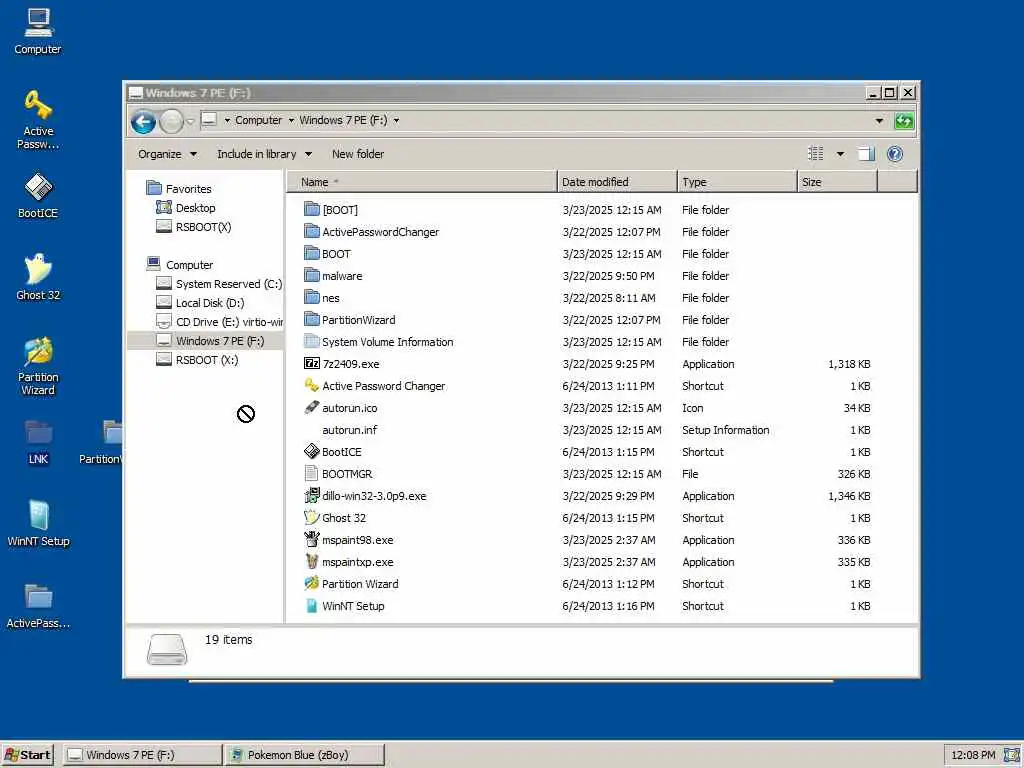The height and width of the screenshot is (768, 1024).
Task: Expand the root breadcrumb arrow before Computer
Action: coord(227,120)
